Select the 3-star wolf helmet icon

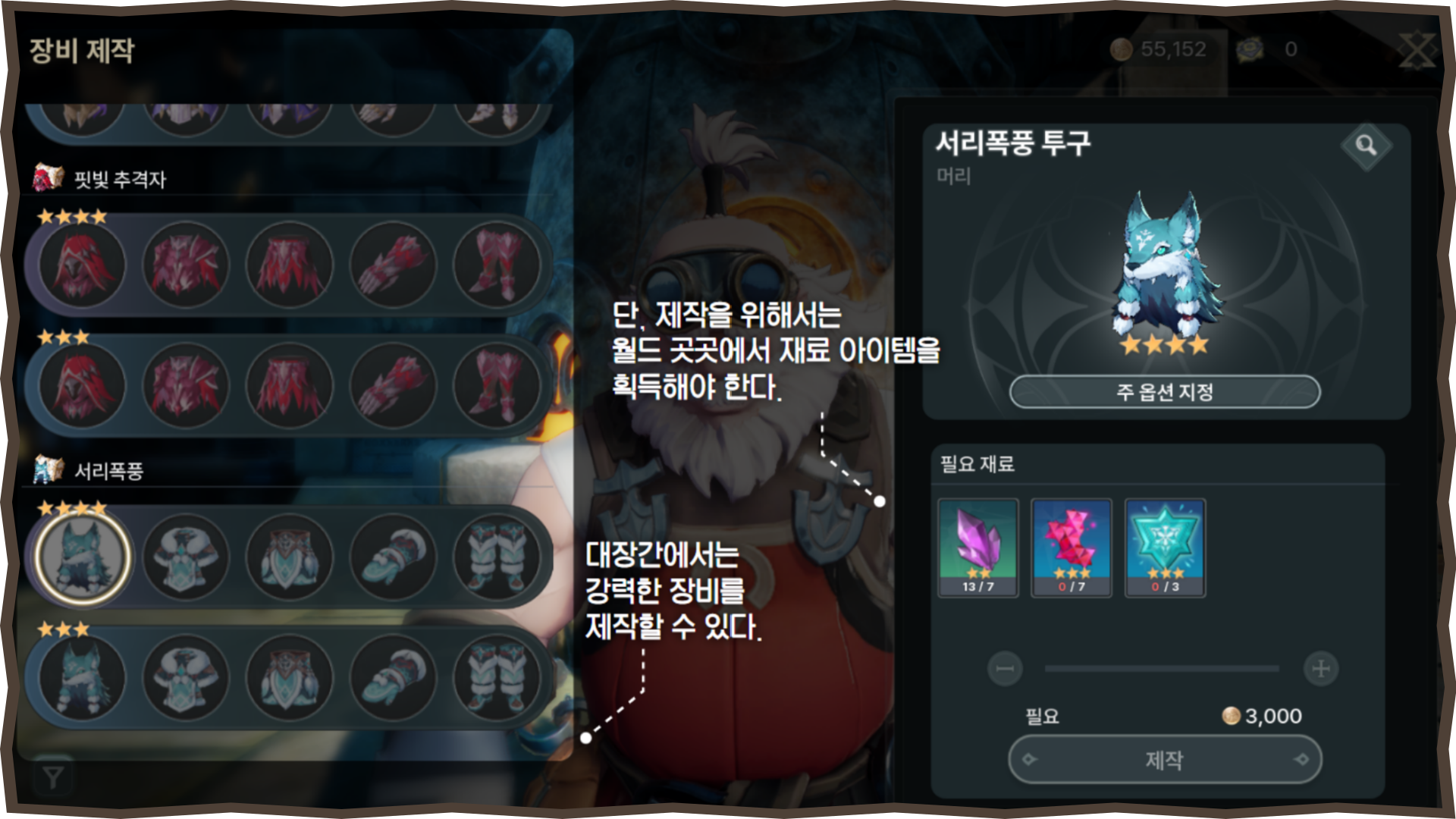coord(82,677)
